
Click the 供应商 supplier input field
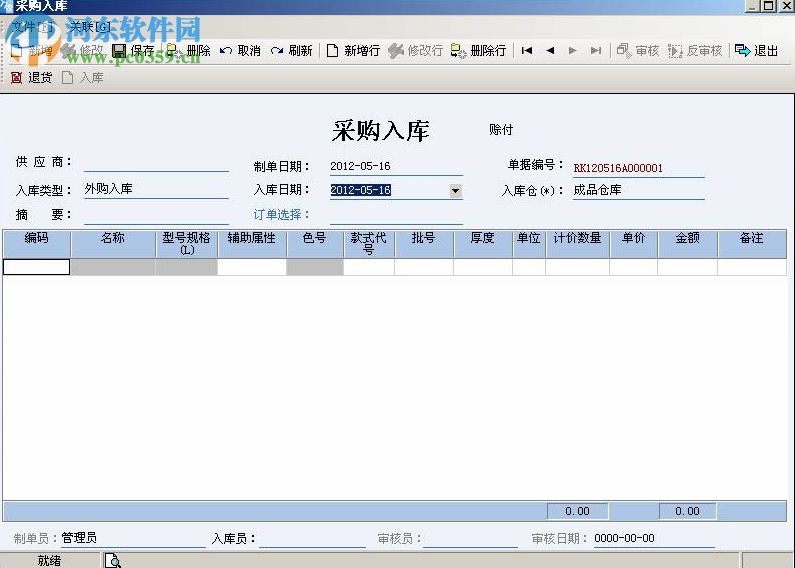tap(156, 163)
